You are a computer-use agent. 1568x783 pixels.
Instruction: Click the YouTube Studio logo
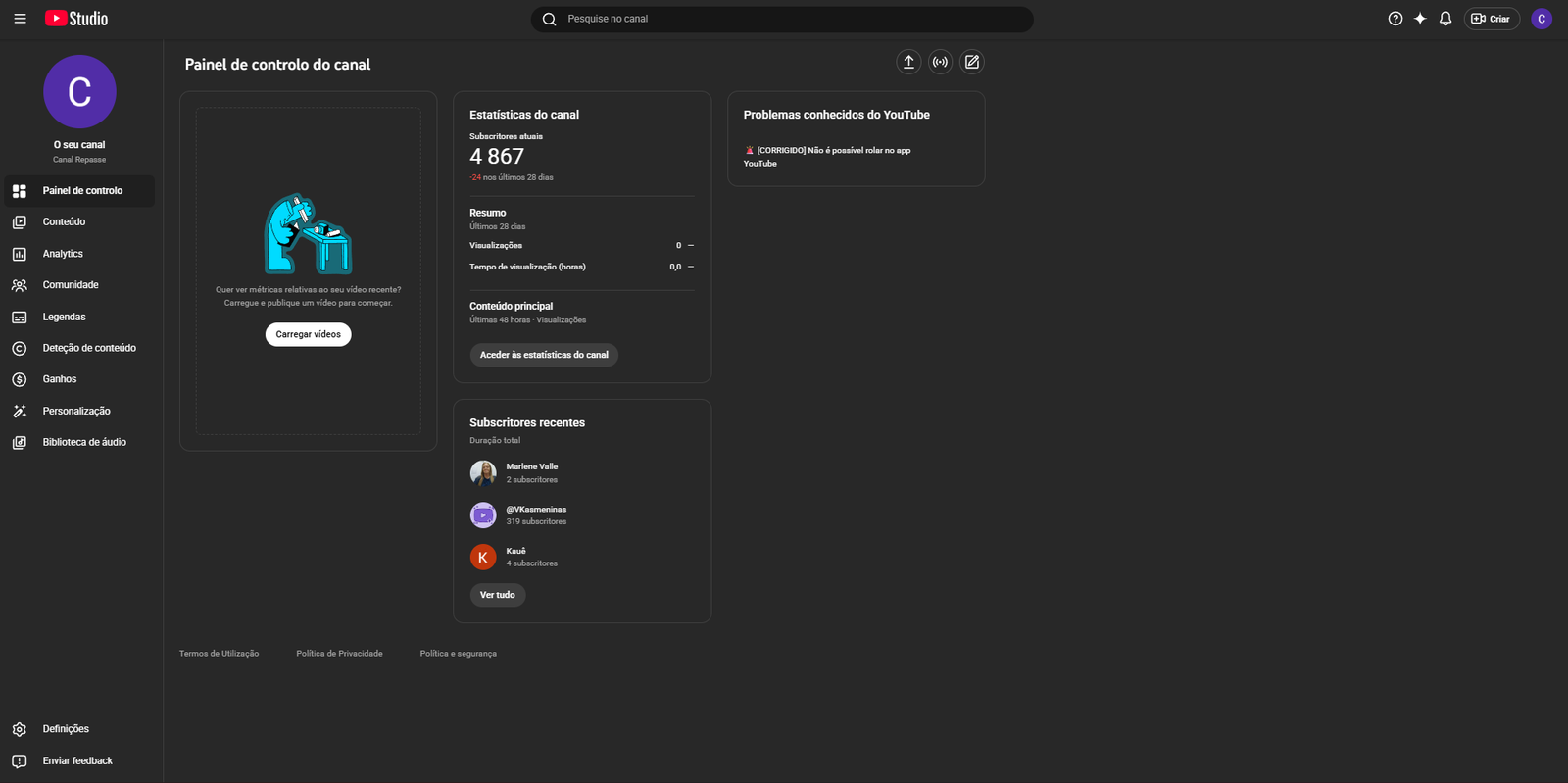(x=76, y=19)
